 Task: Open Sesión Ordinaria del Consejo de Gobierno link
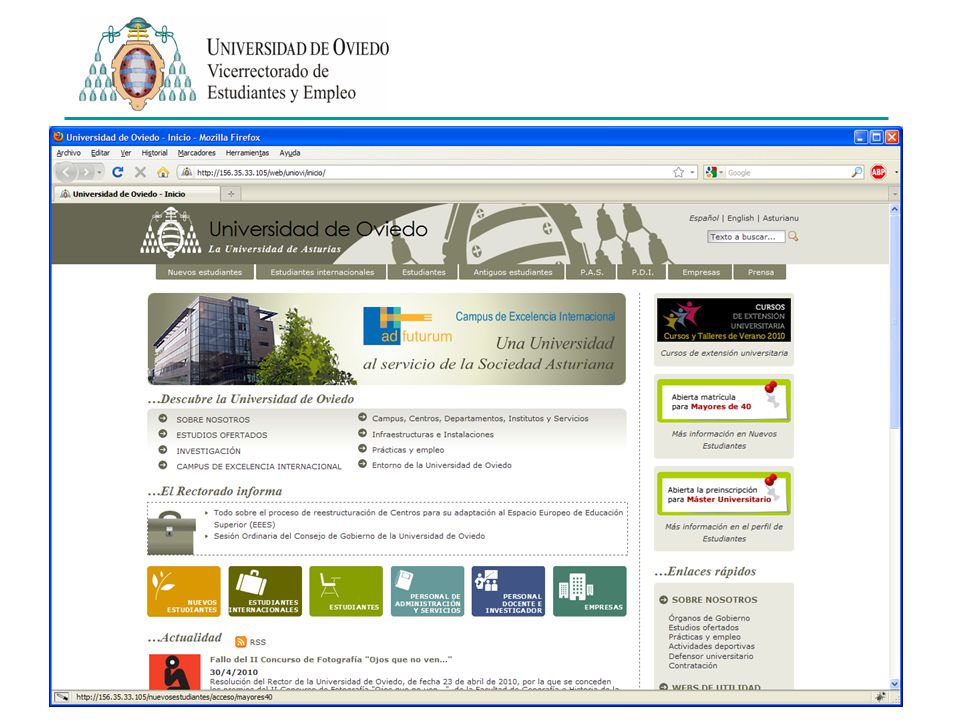coord(349,536)
